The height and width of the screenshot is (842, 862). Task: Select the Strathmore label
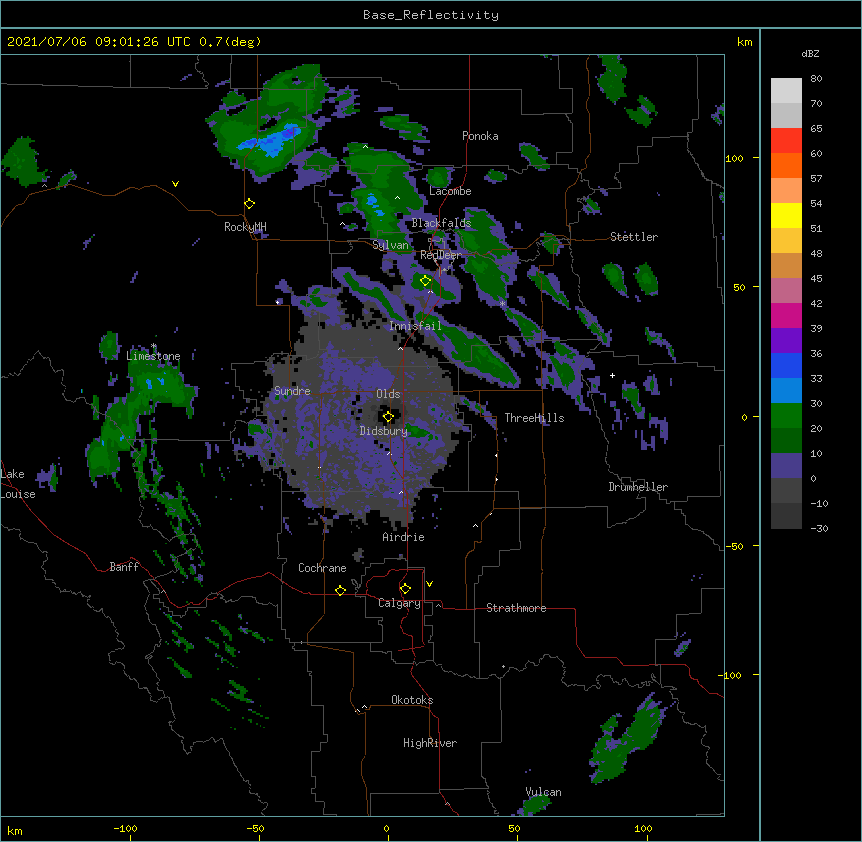516,608
